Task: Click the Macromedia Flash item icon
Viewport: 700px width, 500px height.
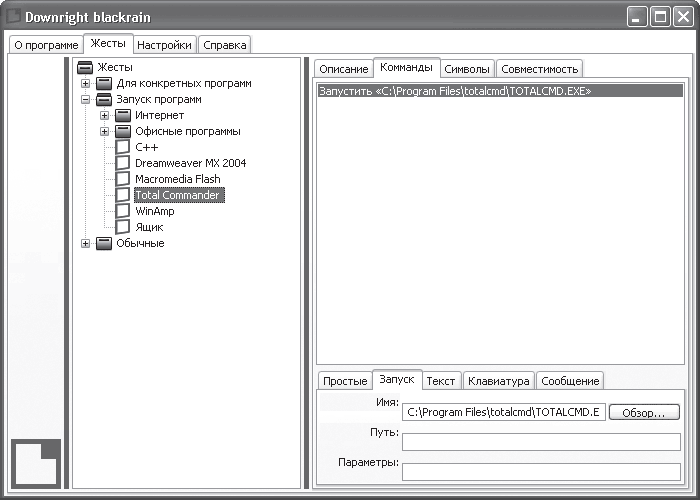Action: click(x=123, y=179)
